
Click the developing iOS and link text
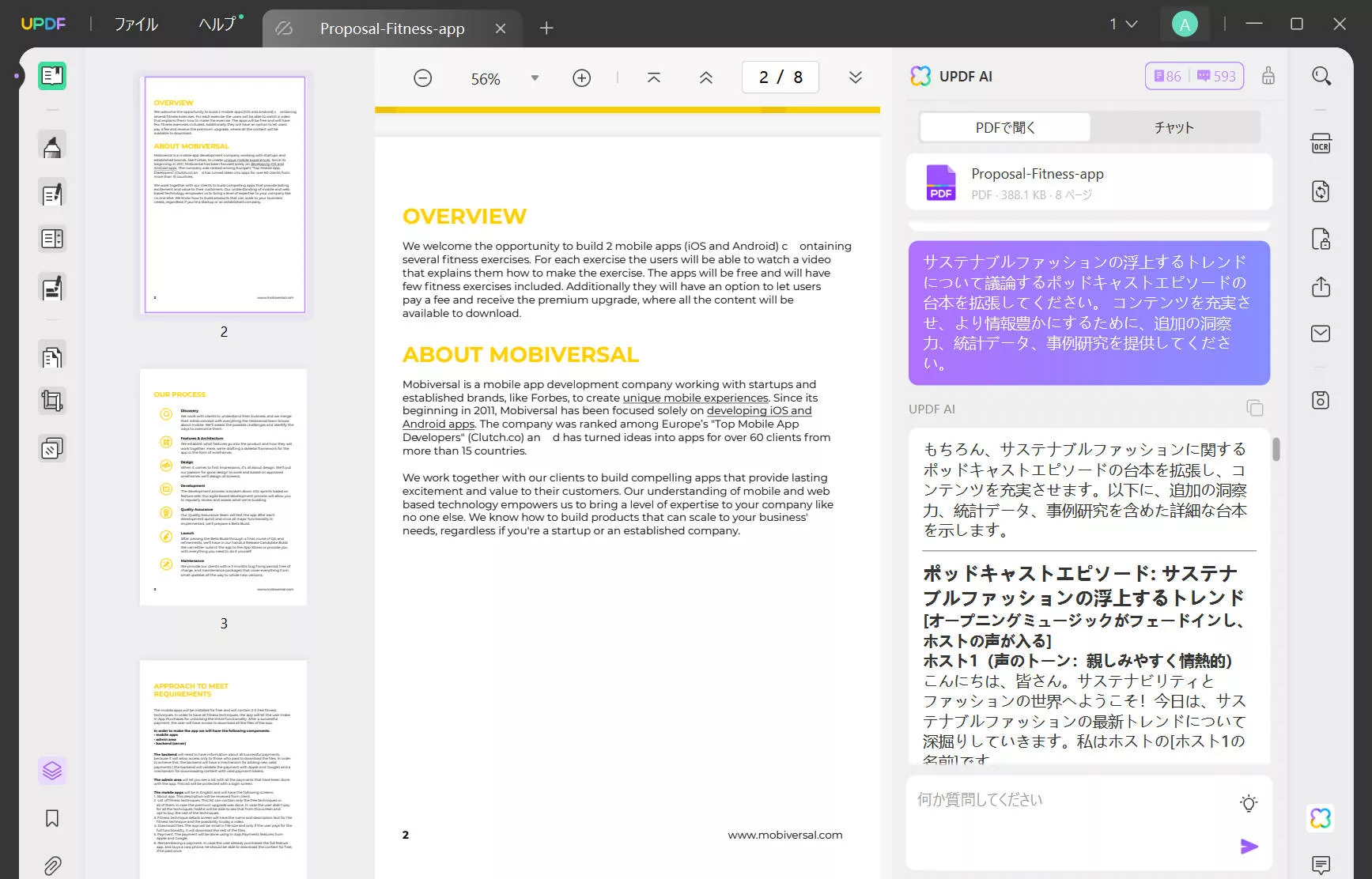[759, 410]
